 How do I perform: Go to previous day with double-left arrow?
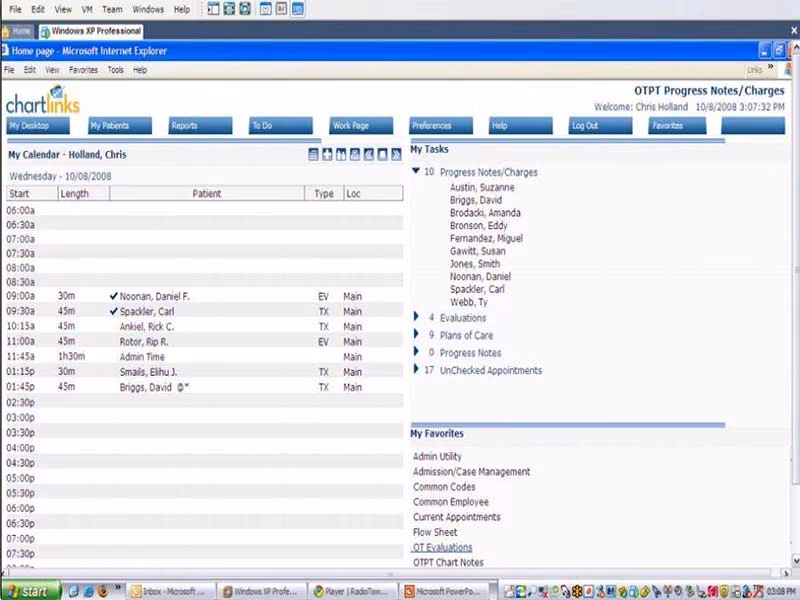click(x=368, y=155)
